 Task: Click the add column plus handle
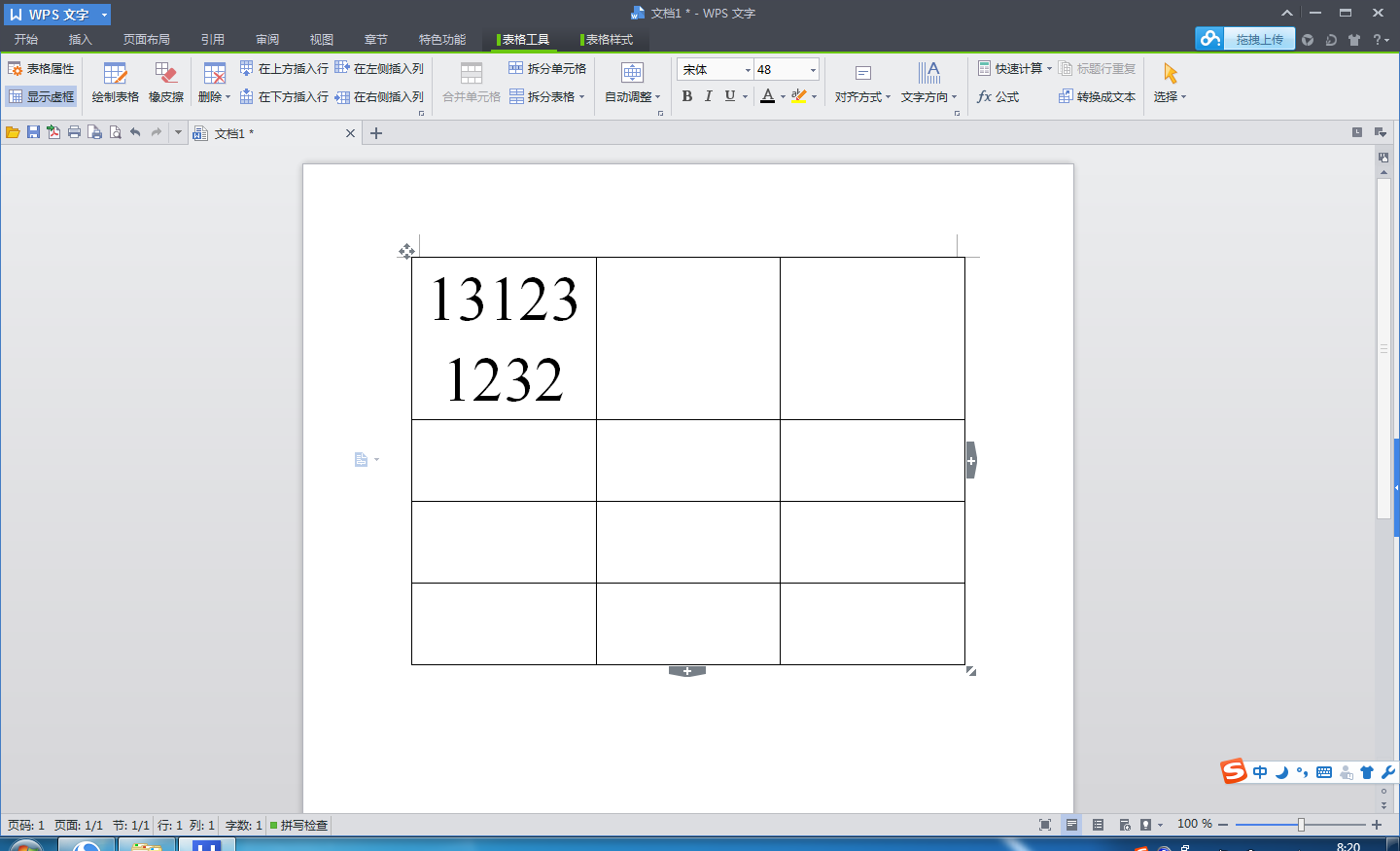click(x=971, y=460)
